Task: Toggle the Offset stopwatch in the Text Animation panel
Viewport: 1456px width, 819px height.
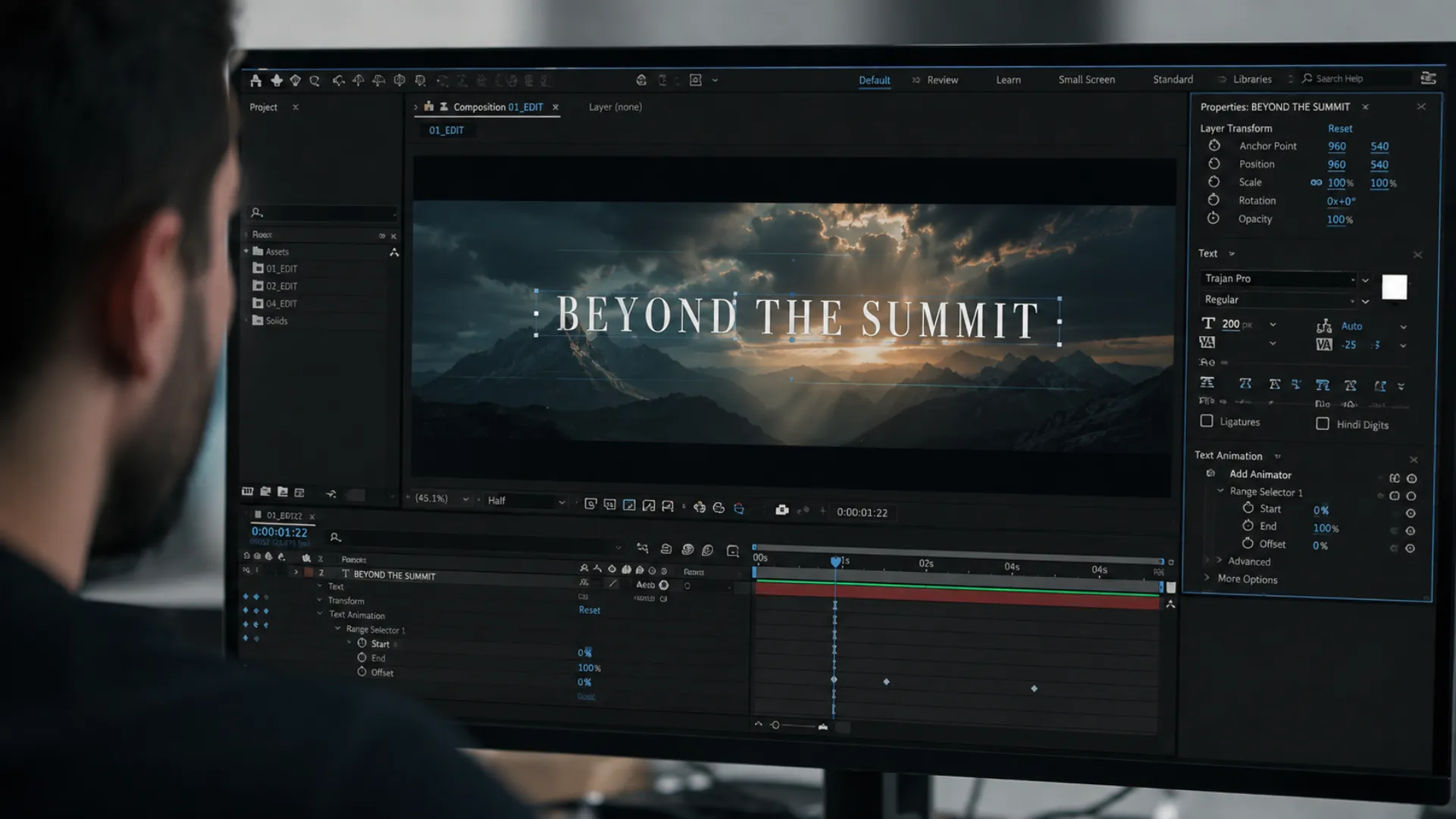Action: coord(1248,543)
